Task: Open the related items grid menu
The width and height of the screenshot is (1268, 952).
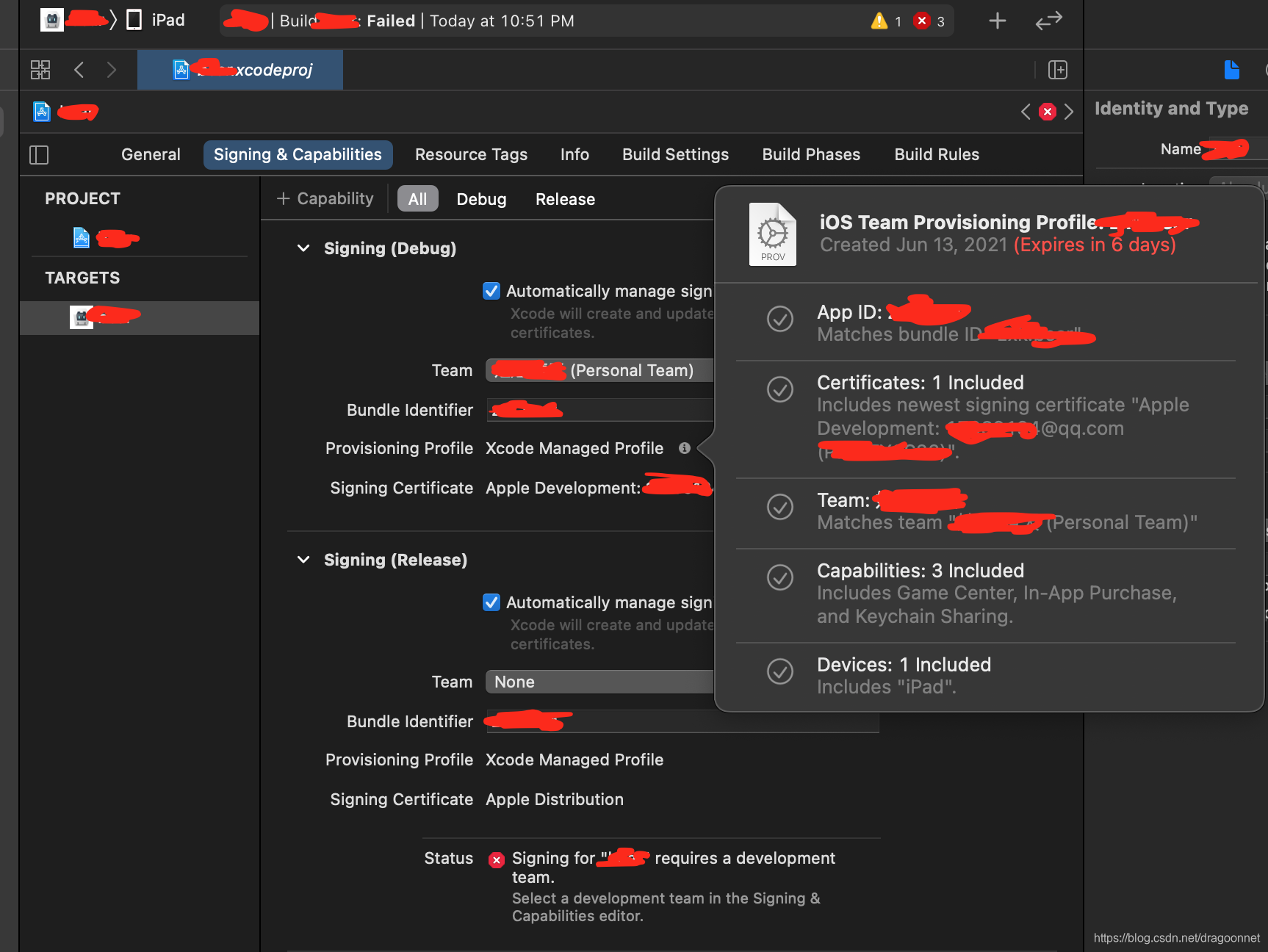Action: coord(40,70)
